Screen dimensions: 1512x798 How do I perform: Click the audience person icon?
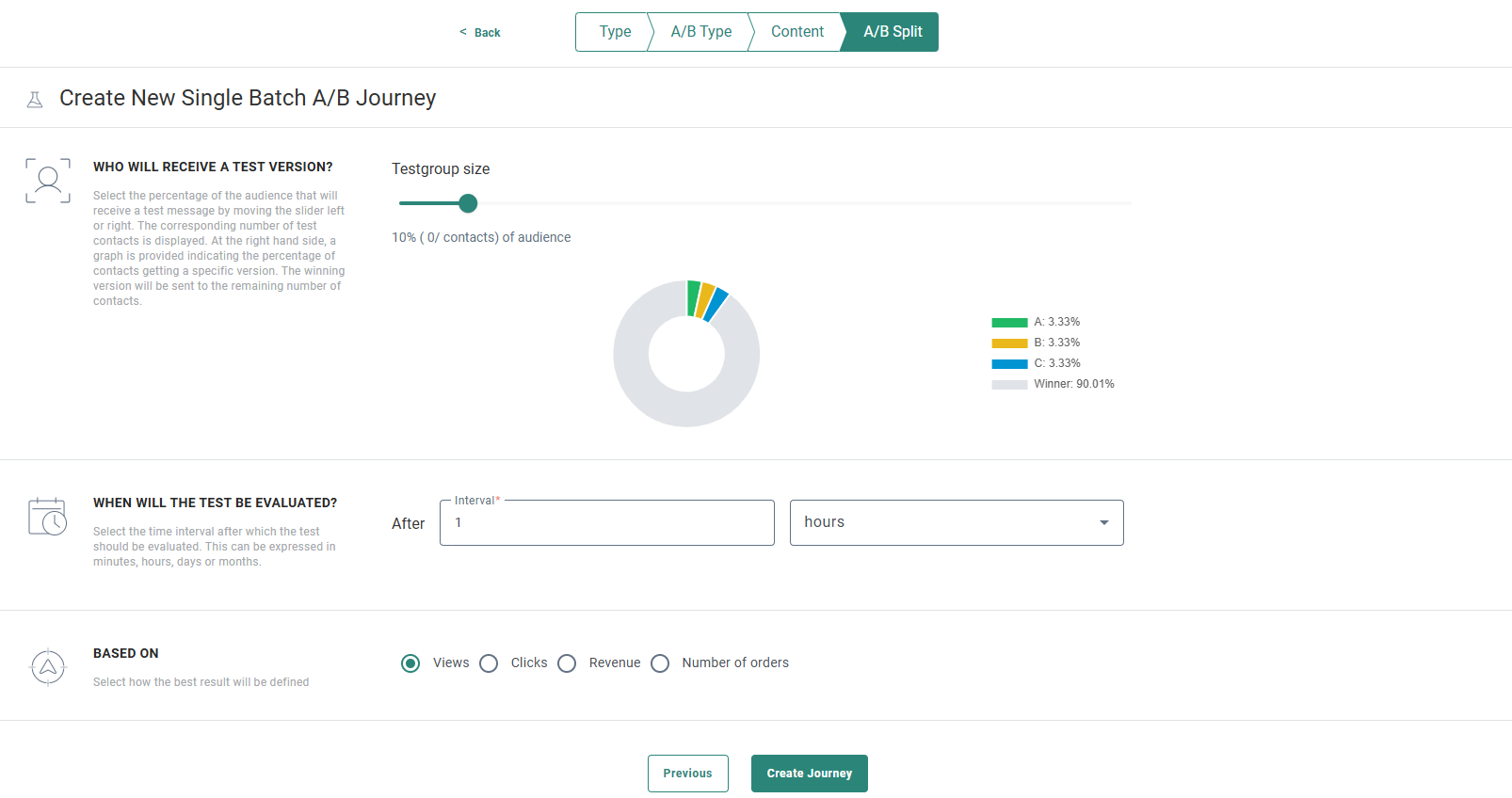pos(48,181)
